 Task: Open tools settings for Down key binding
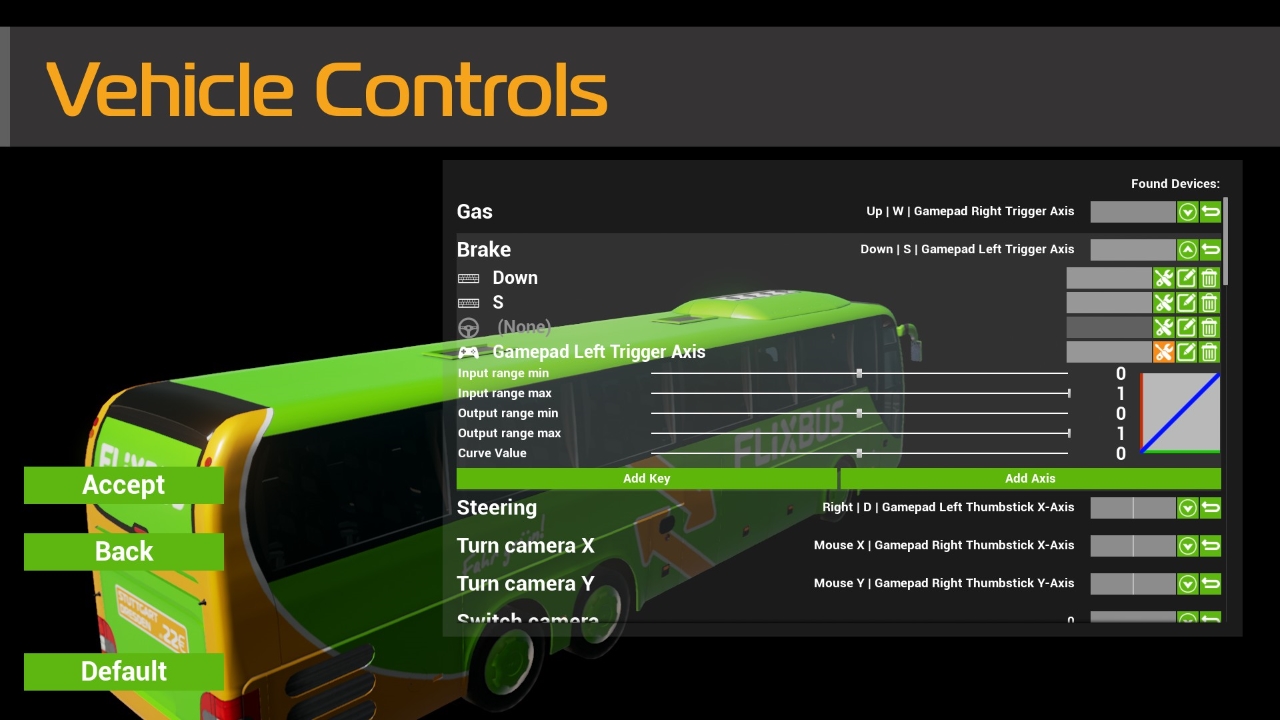pyautogui.click(x=1163, y=278)
